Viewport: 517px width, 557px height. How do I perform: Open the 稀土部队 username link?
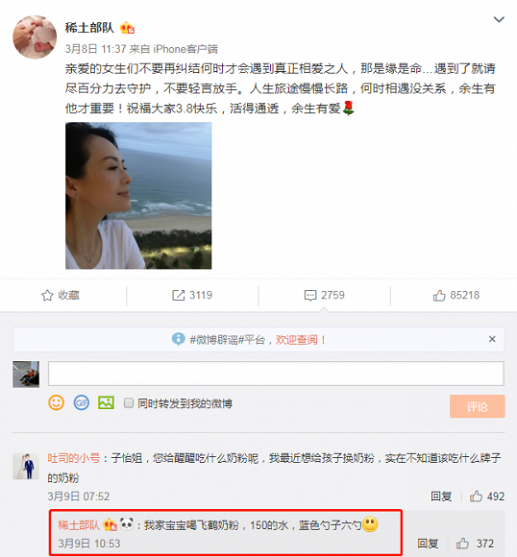coord(90,28)
